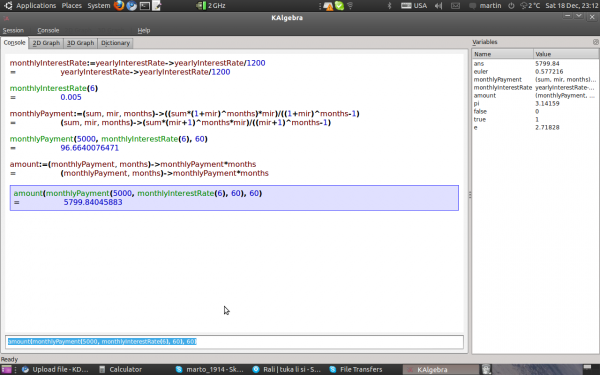Screen dimensions: 600x375
Task: Switch to the 2D Graph tab
Action: 46,43
